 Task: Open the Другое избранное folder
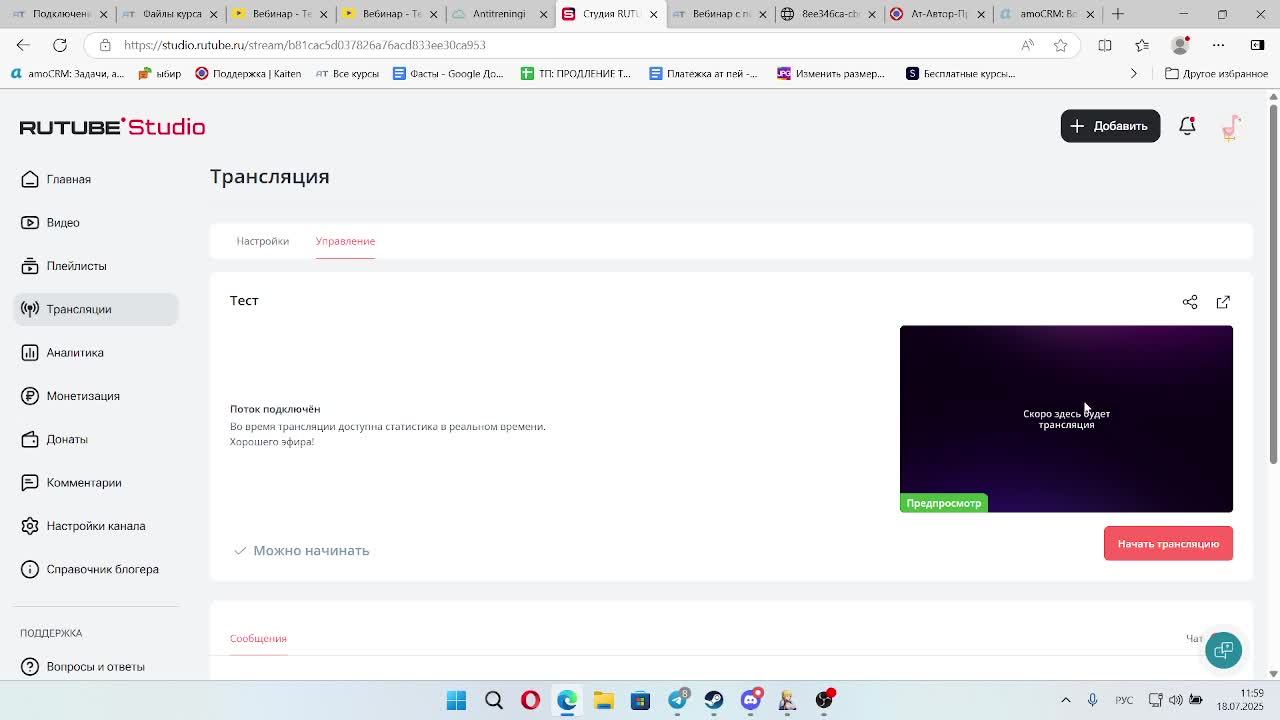point(1216,73)
